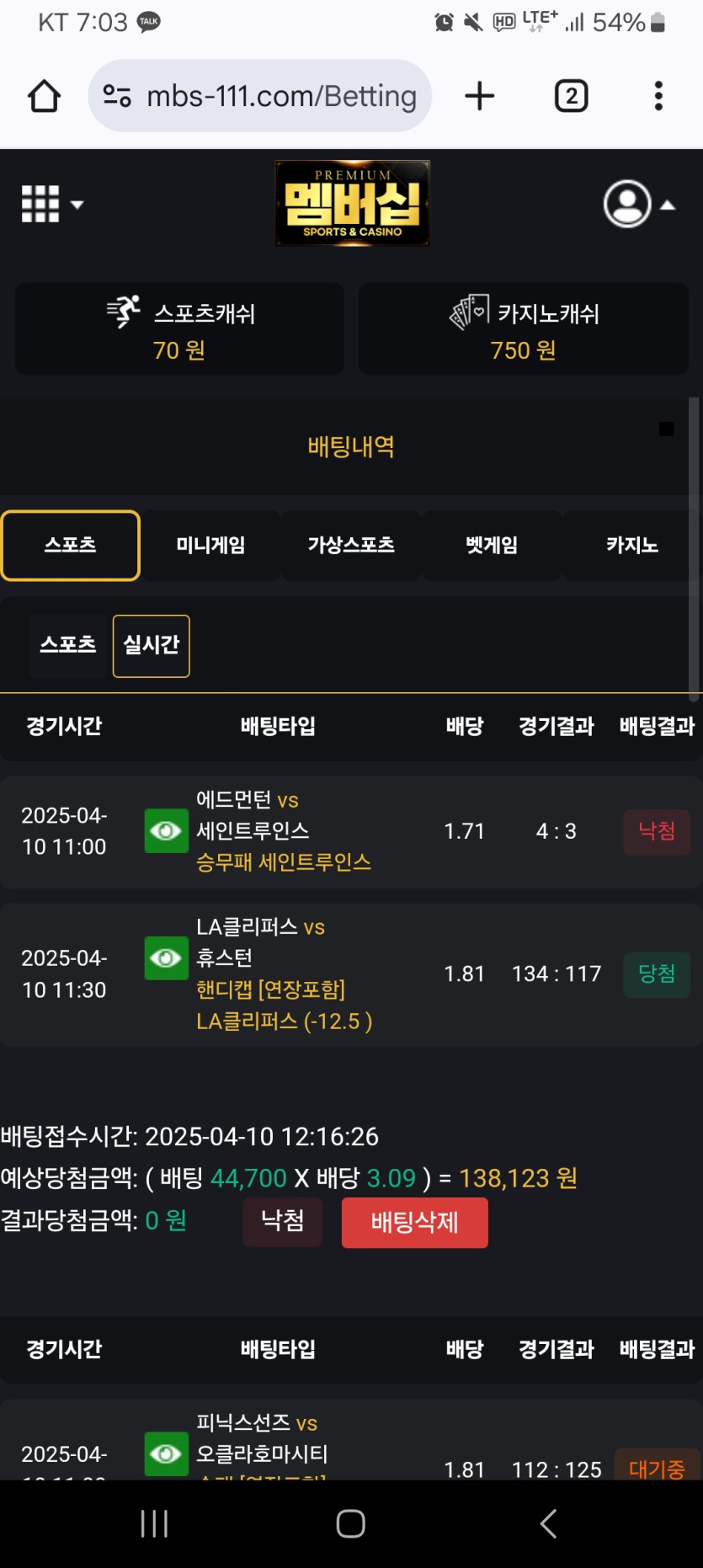Viewport: 703px width, 1568px height.
Task: Open the 카지노 tab
Action: pos(632,546)
